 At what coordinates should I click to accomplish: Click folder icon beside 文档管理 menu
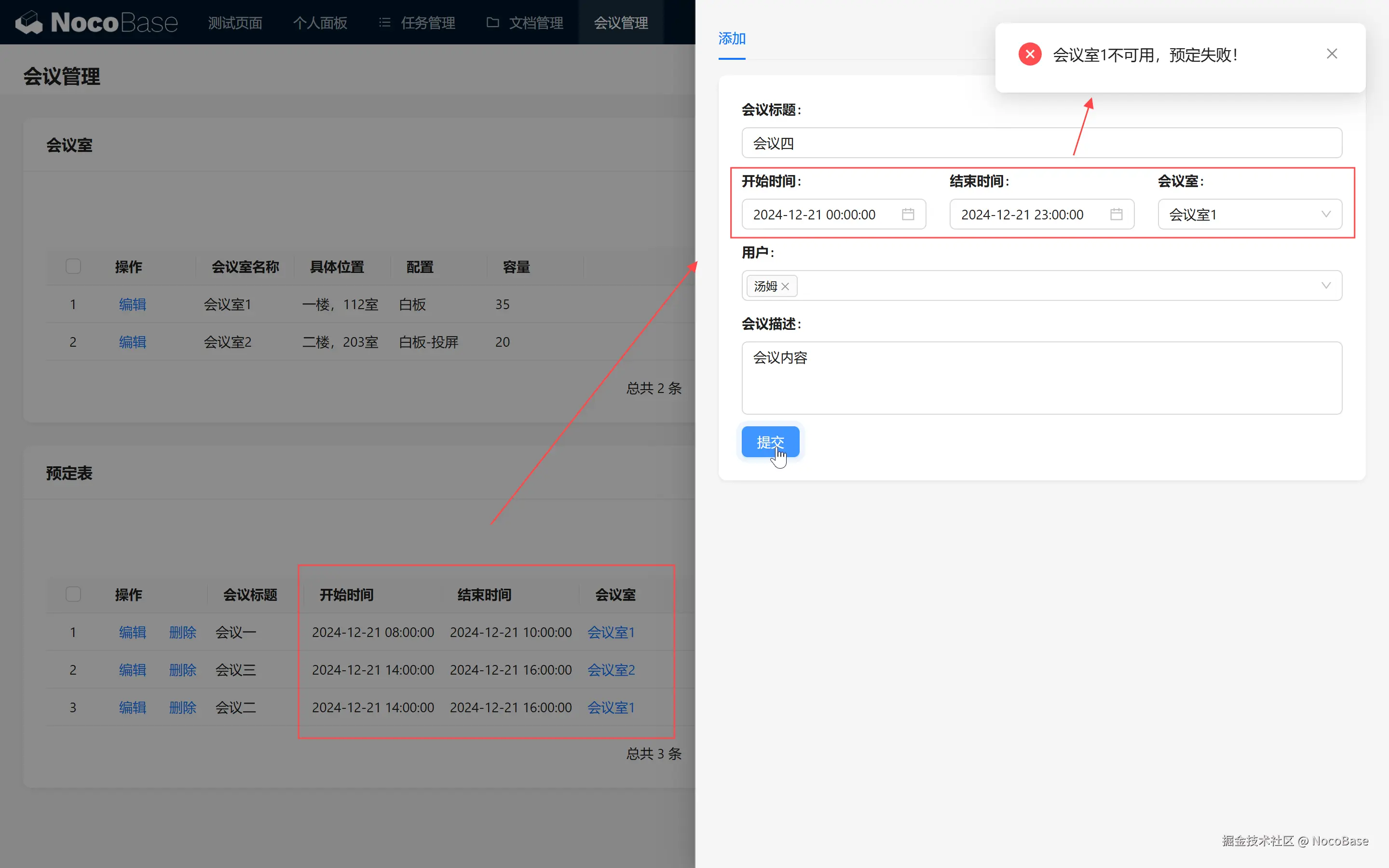pos(492,22)
